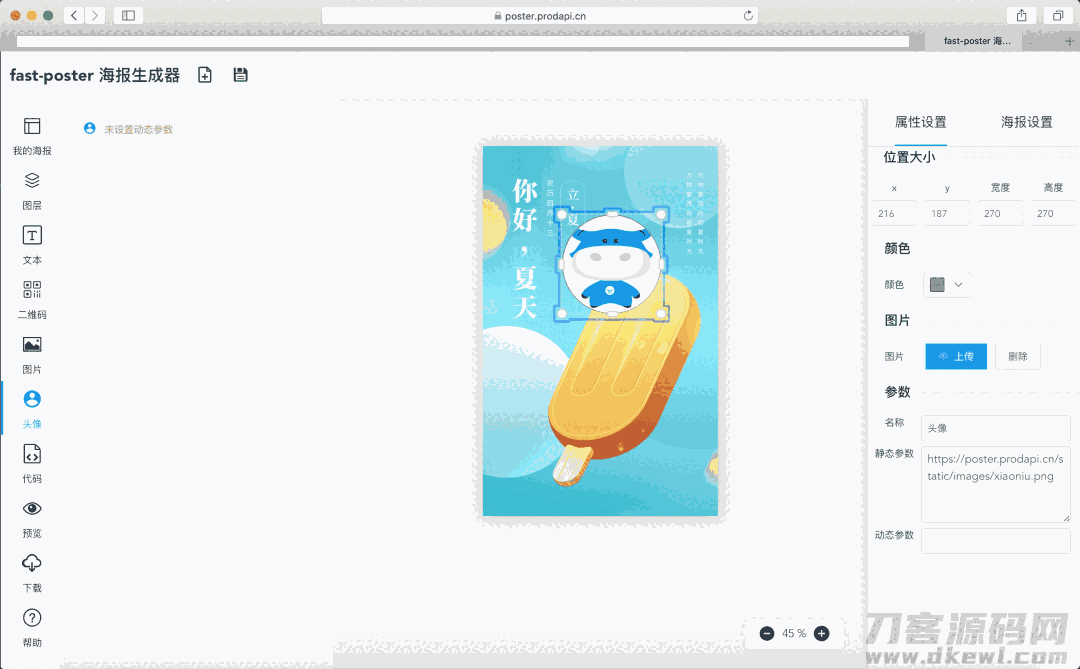Click the 预览 (Preview) eye icon
This screenshot has height=669, width=1080.
click(x=32, y=517)
